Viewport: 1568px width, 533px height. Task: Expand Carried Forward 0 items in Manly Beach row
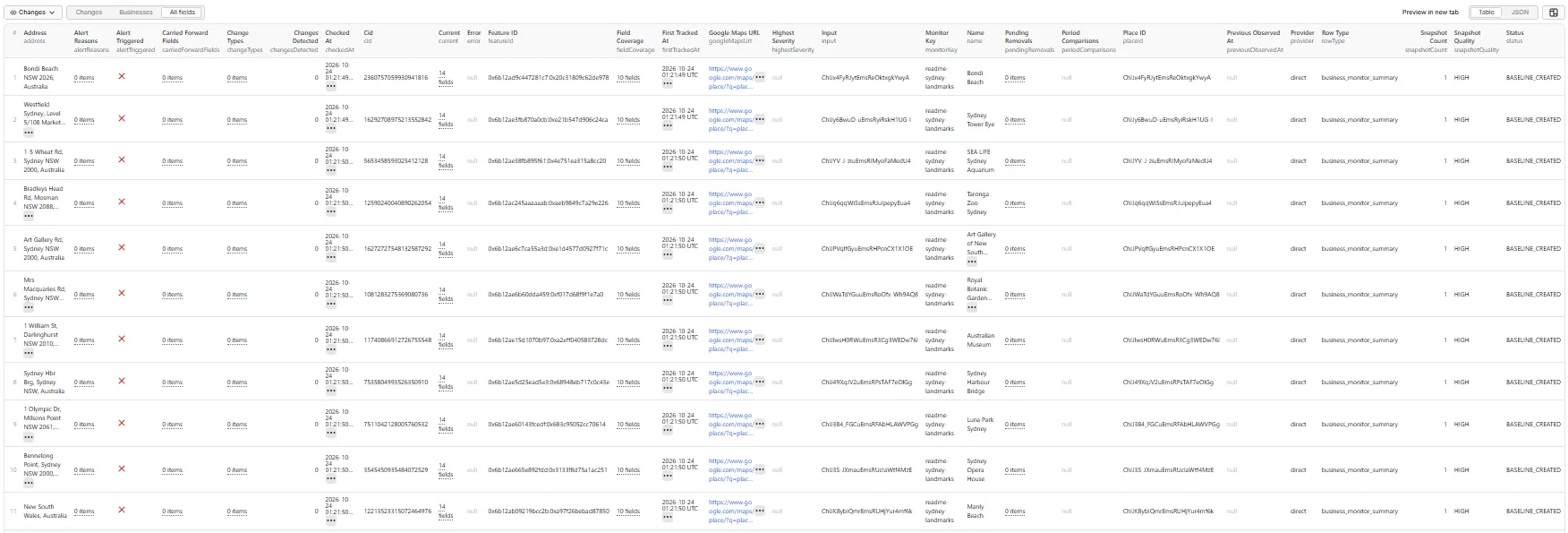click(x=173, y=512)
